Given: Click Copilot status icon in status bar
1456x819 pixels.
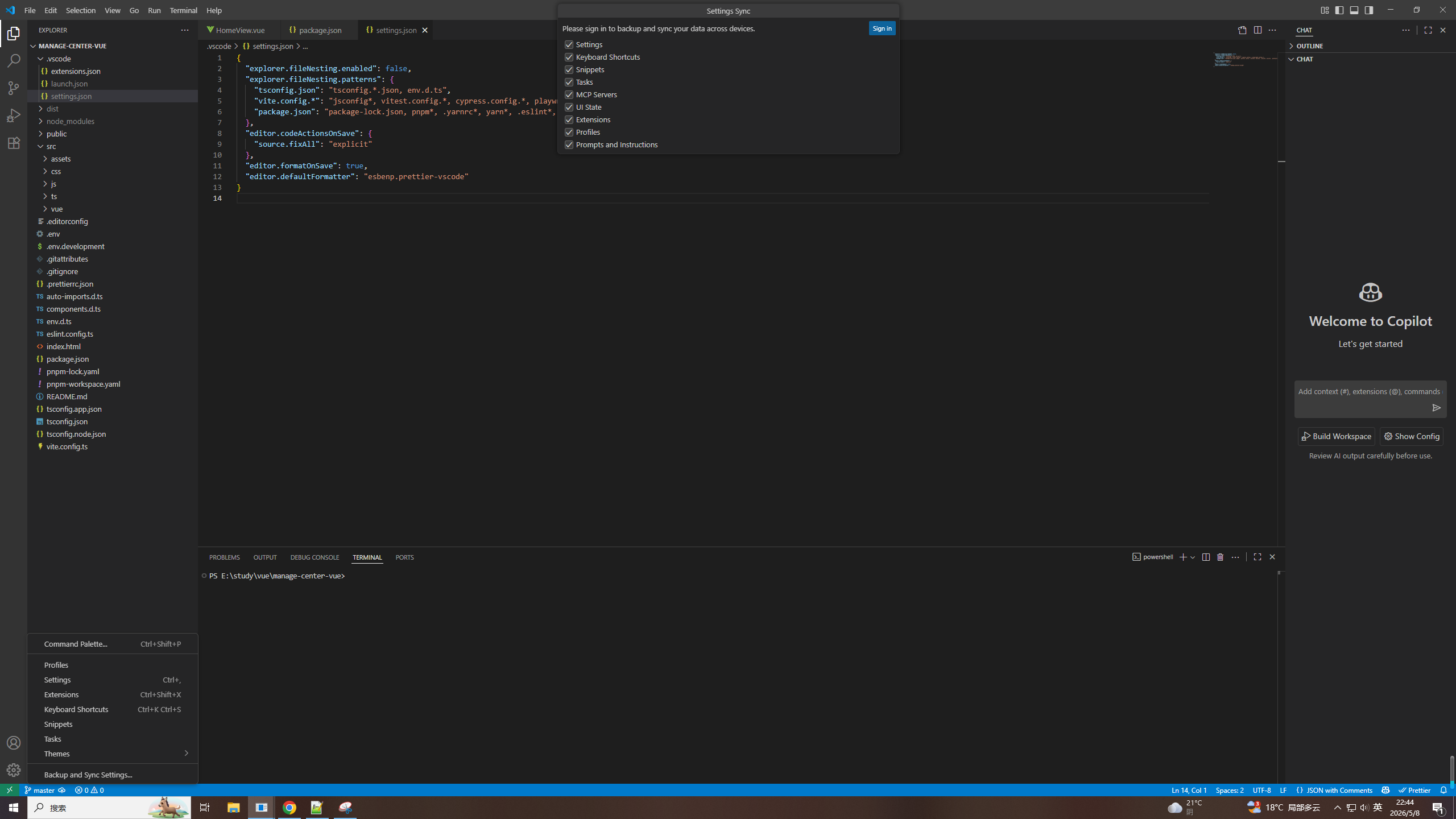Looking at the screenshot, I should (x=1385, y=790).
